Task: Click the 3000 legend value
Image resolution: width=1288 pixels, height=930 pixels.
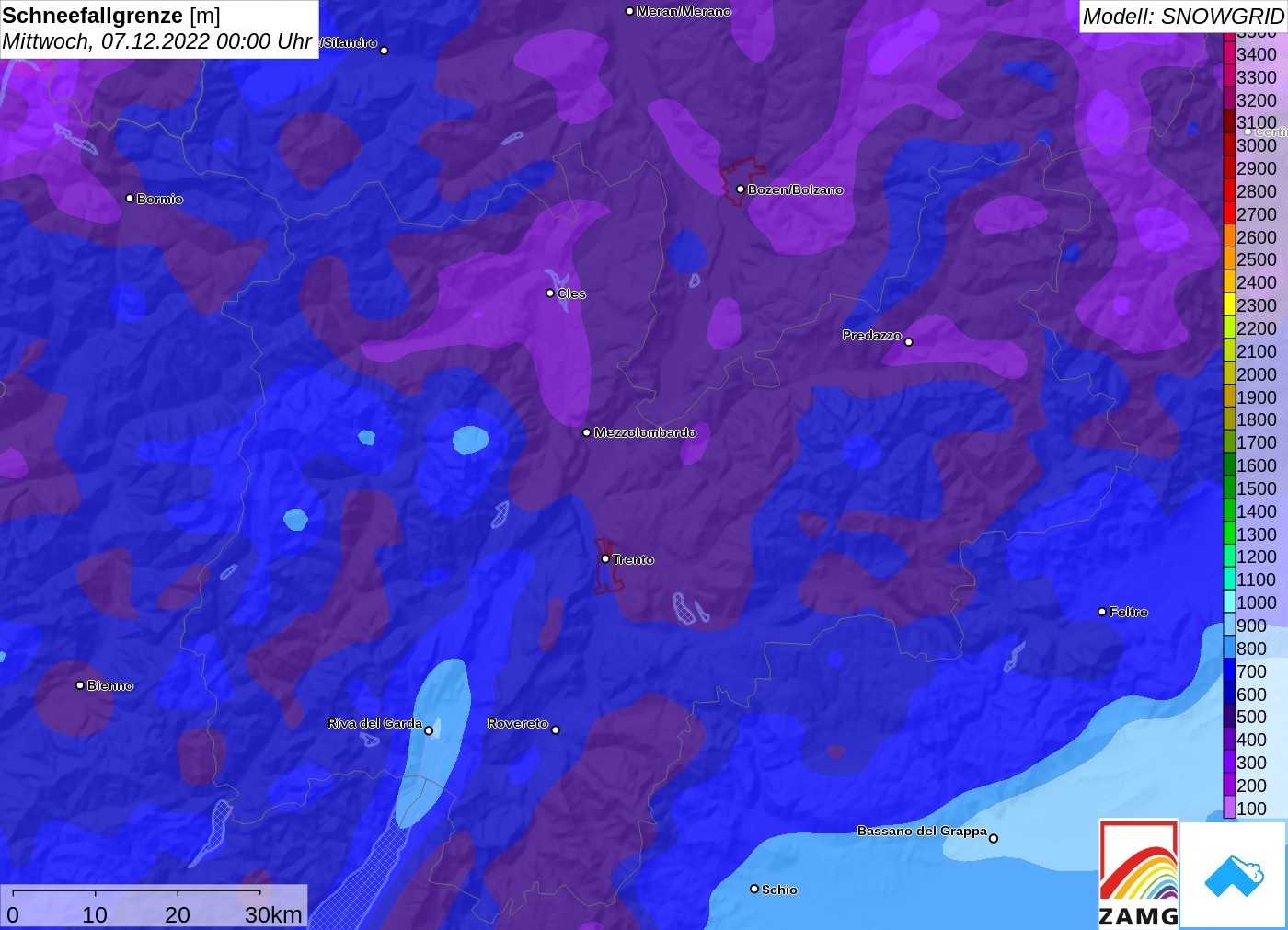Action: coord(1257,145)
